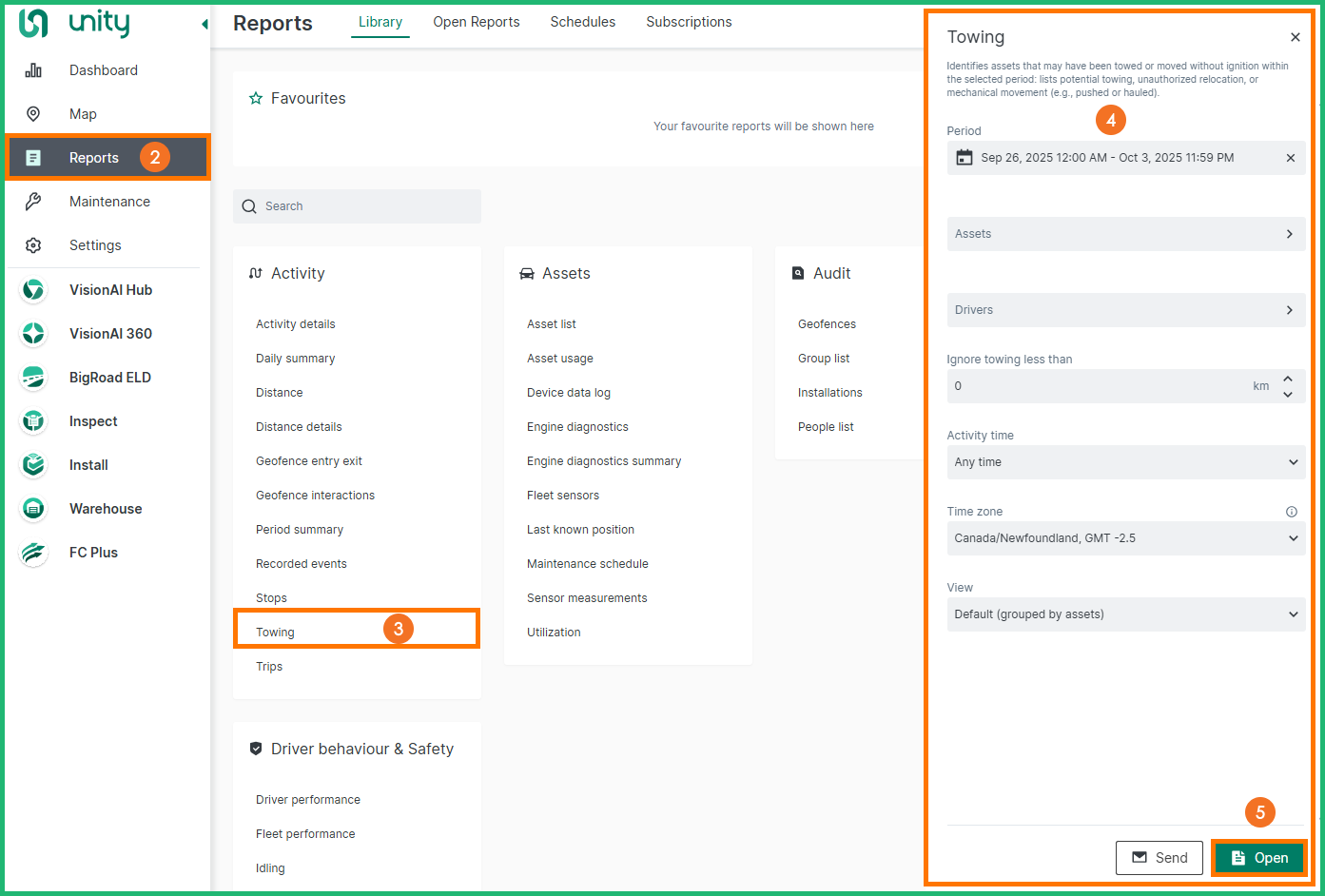Open the Time zone dropdown
This screenshot has width=1325, height=896.
click(x=1125, y=538)
